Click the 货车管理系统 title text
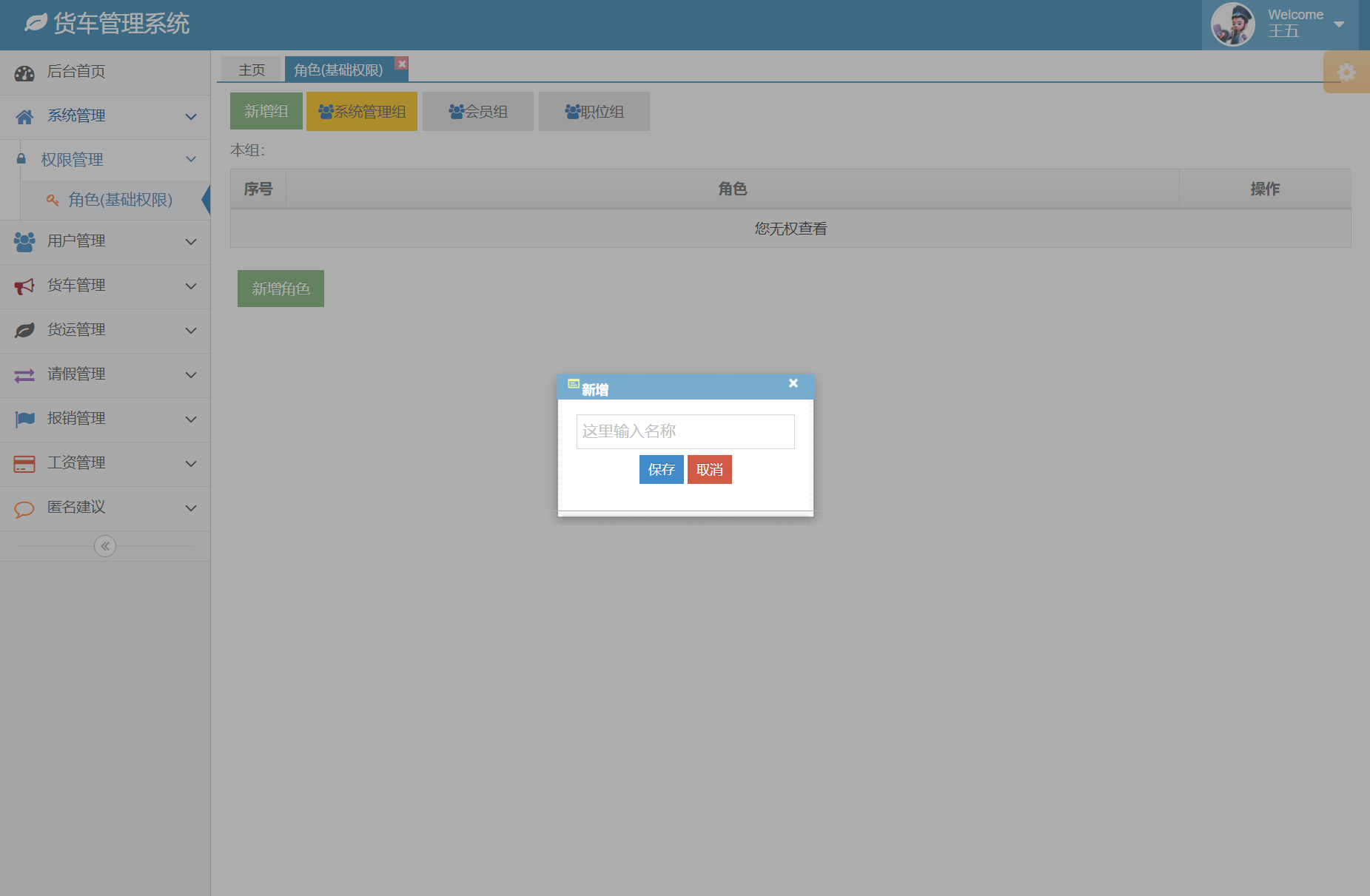This screenshot has width=1370, height=896. [121, 24]
